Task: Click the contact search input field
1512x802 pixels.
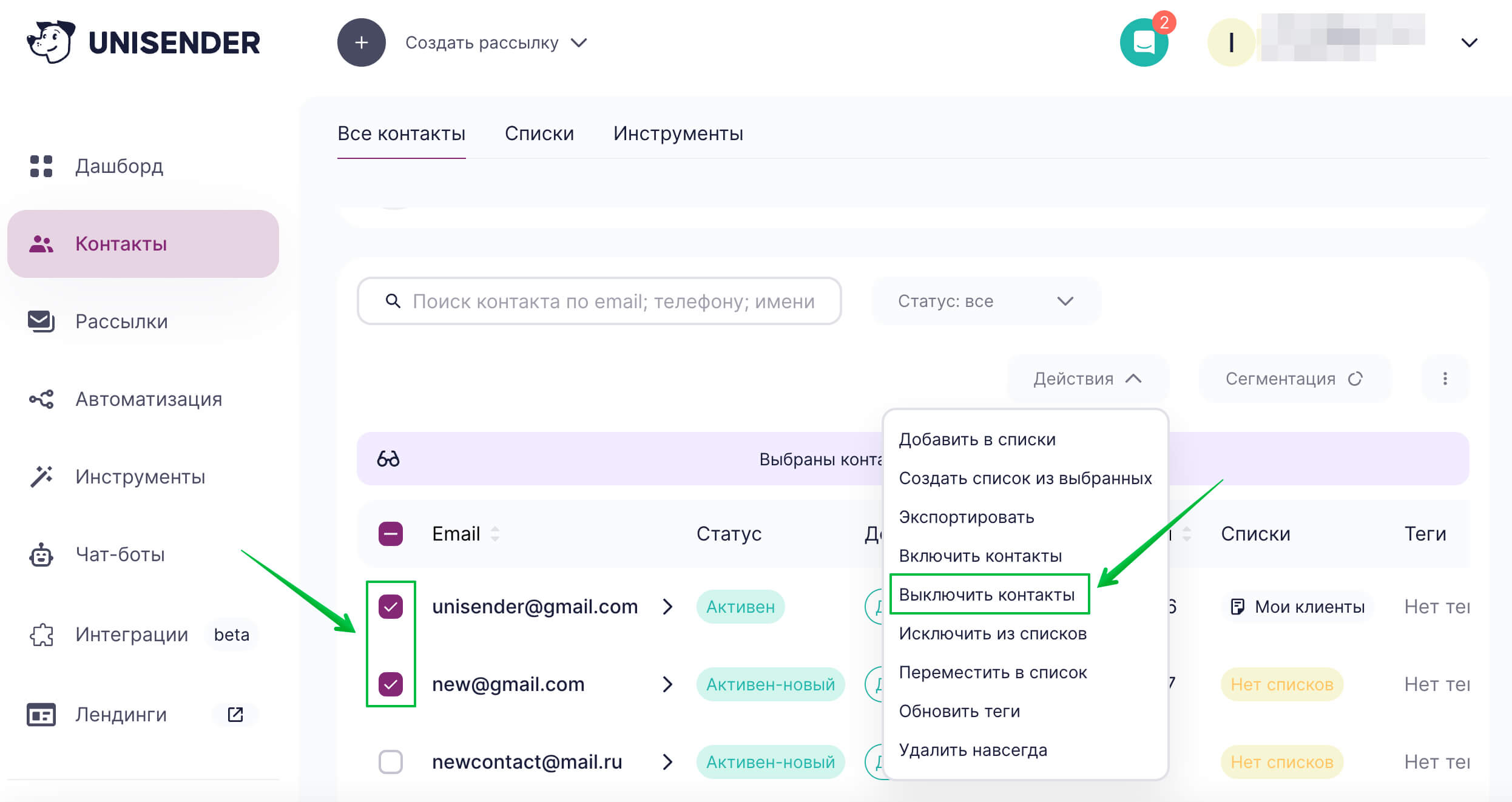Action: click(x=613, y=302)
